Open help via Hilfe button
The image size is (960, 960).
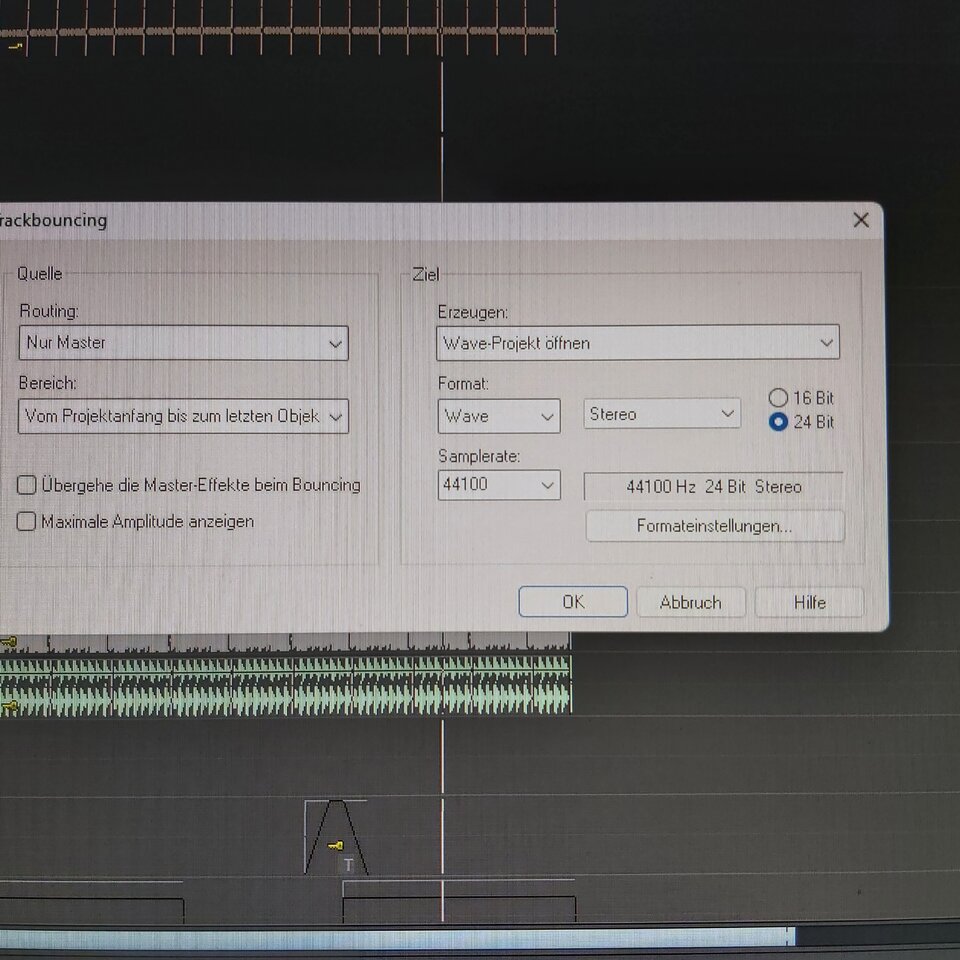(809, 602)
